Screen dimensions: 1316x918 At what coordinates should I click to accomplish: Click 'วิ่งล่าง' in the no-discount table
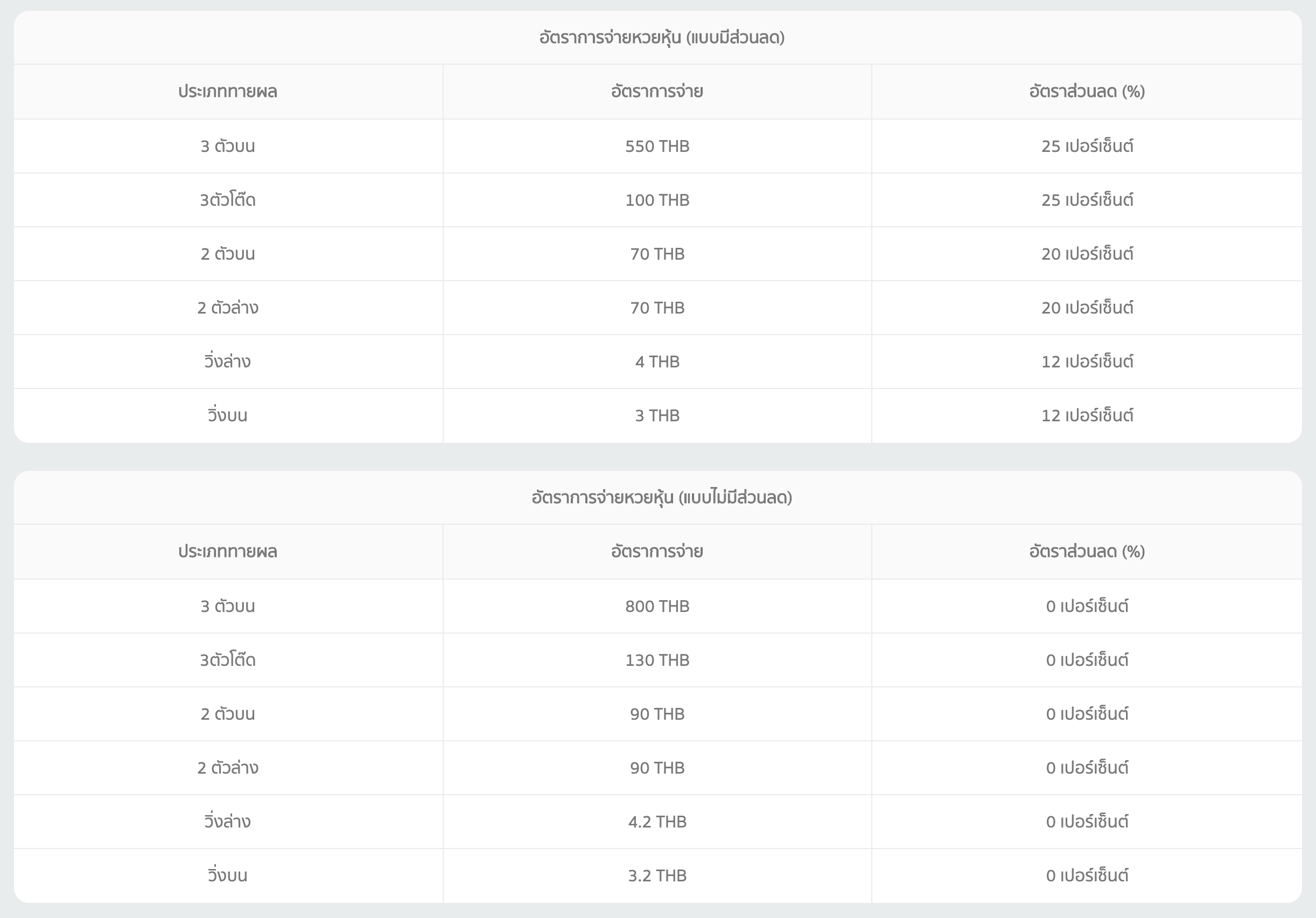pos(228,822)
